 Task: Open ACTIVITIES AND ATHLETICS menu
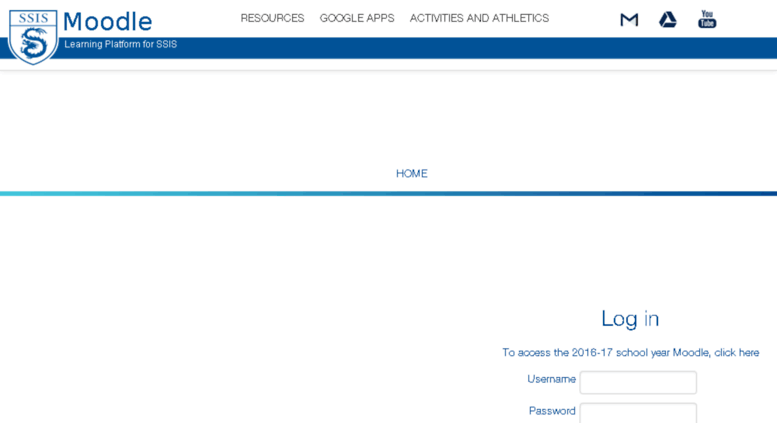479,18
